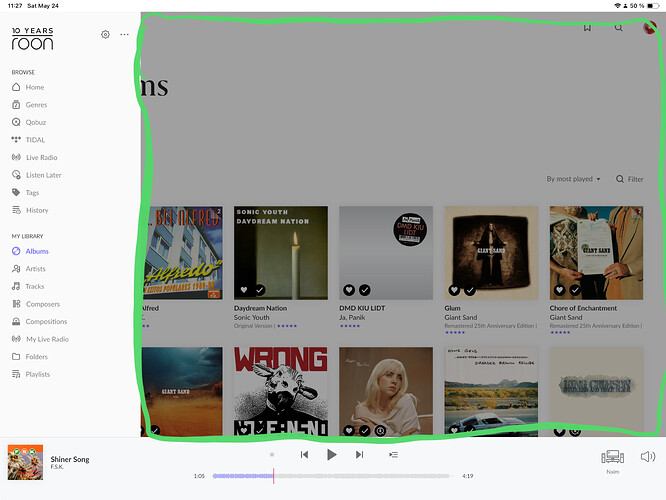The image size is (666, 500).
Task: Click the Playlists list icon
Action: tap(16, 374)
